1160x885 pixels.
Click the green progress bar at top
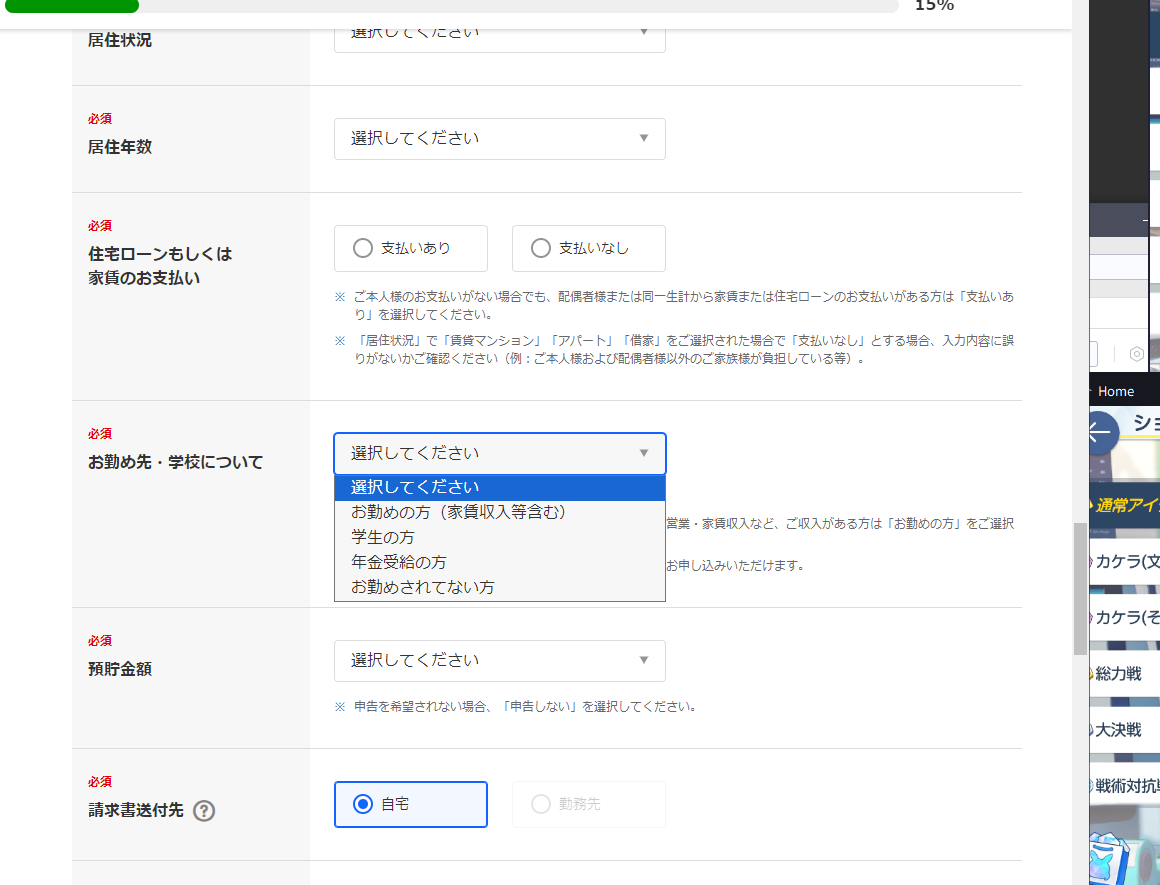pos(72,6)
